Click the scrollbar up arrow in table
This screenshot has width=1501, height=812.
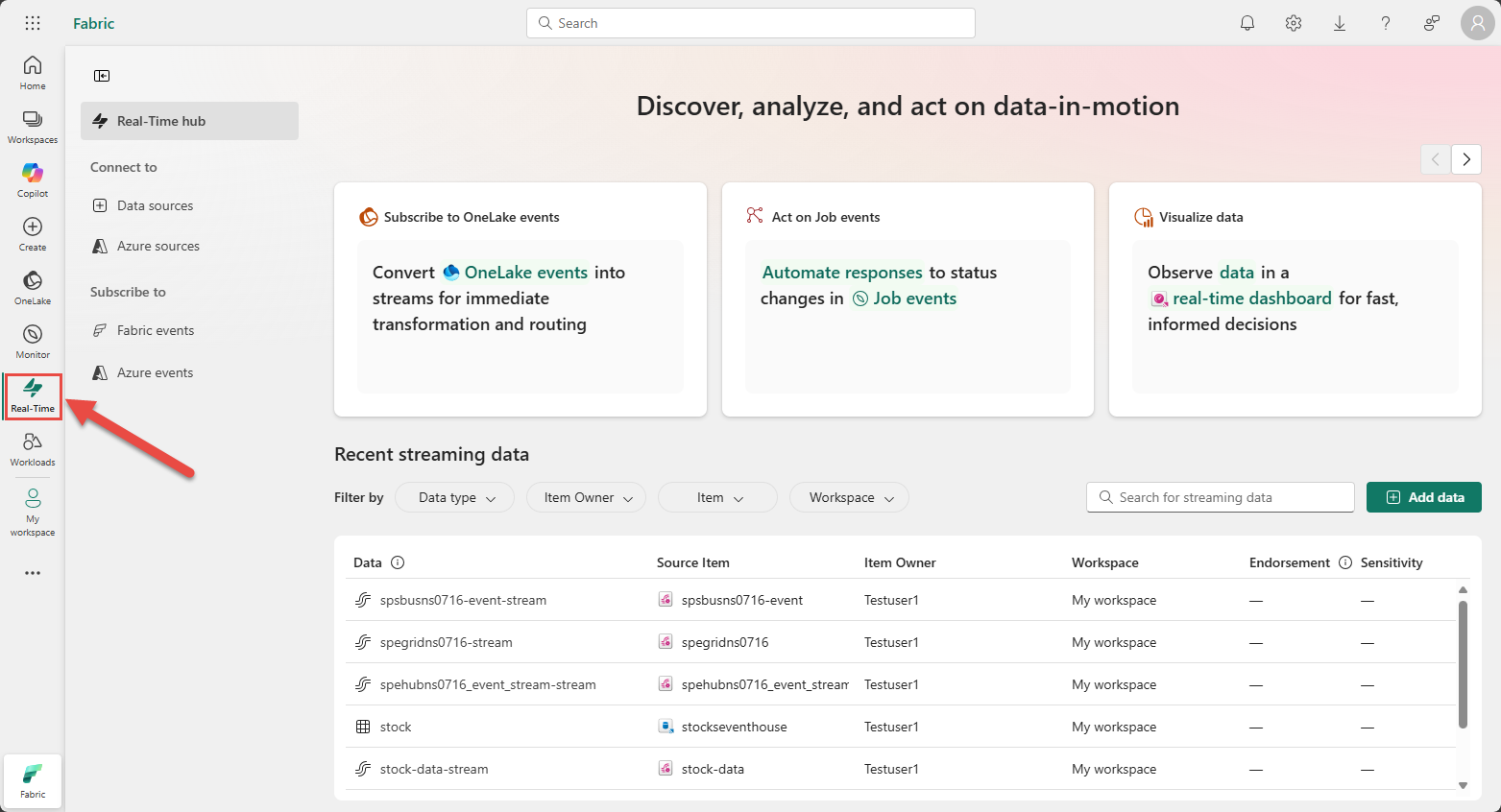tap(1463, 589)
